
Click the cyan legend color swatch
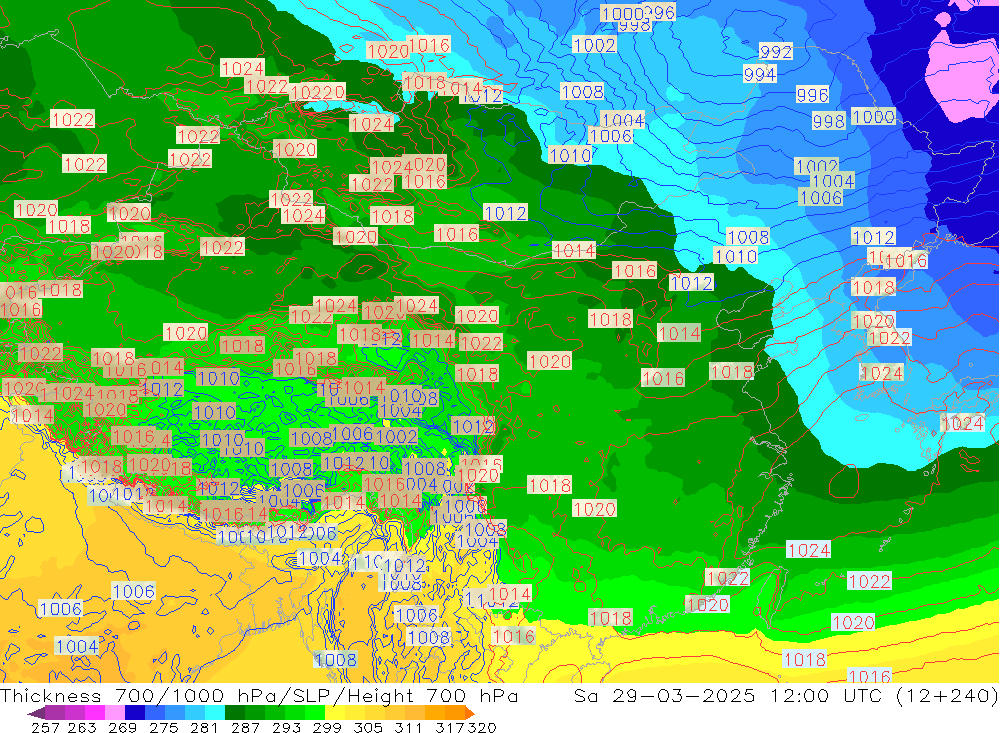pyautogui.click(x=215, y=713)
